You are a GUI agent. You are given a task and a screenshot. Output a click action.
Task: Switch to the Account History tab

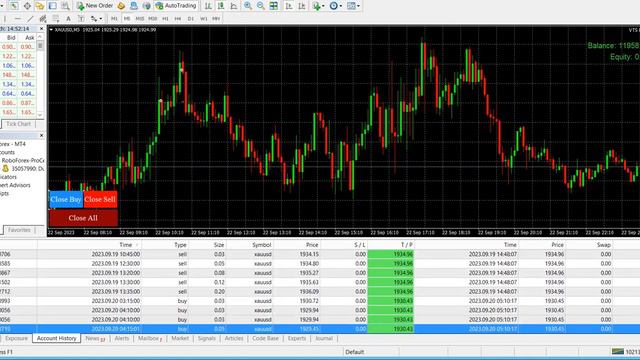56,338
